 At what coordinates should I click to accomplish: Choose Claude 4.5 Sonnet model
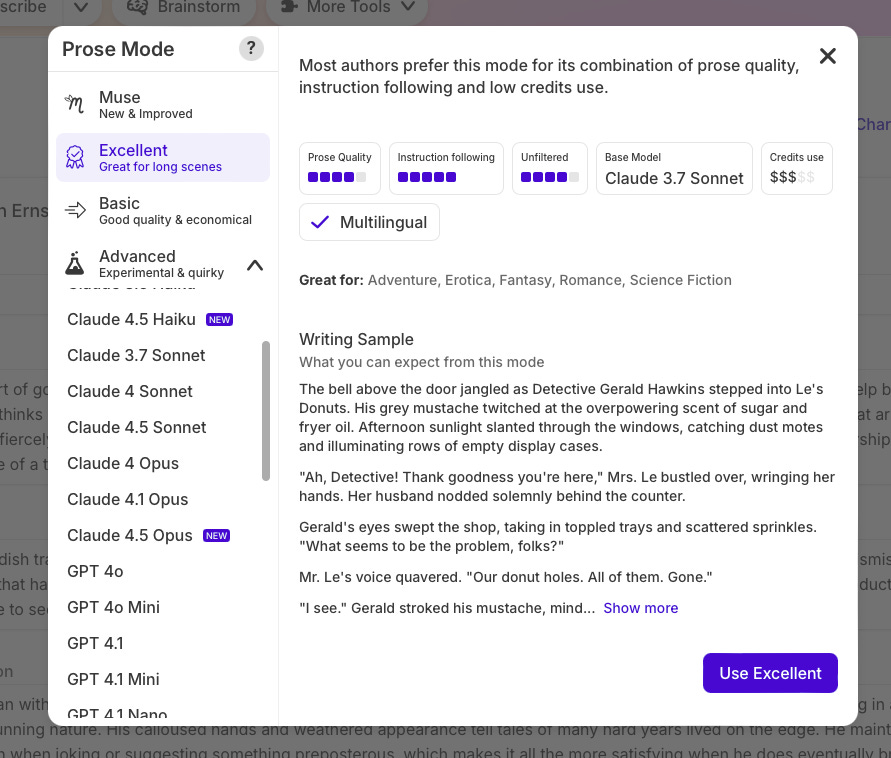point(136,427)
